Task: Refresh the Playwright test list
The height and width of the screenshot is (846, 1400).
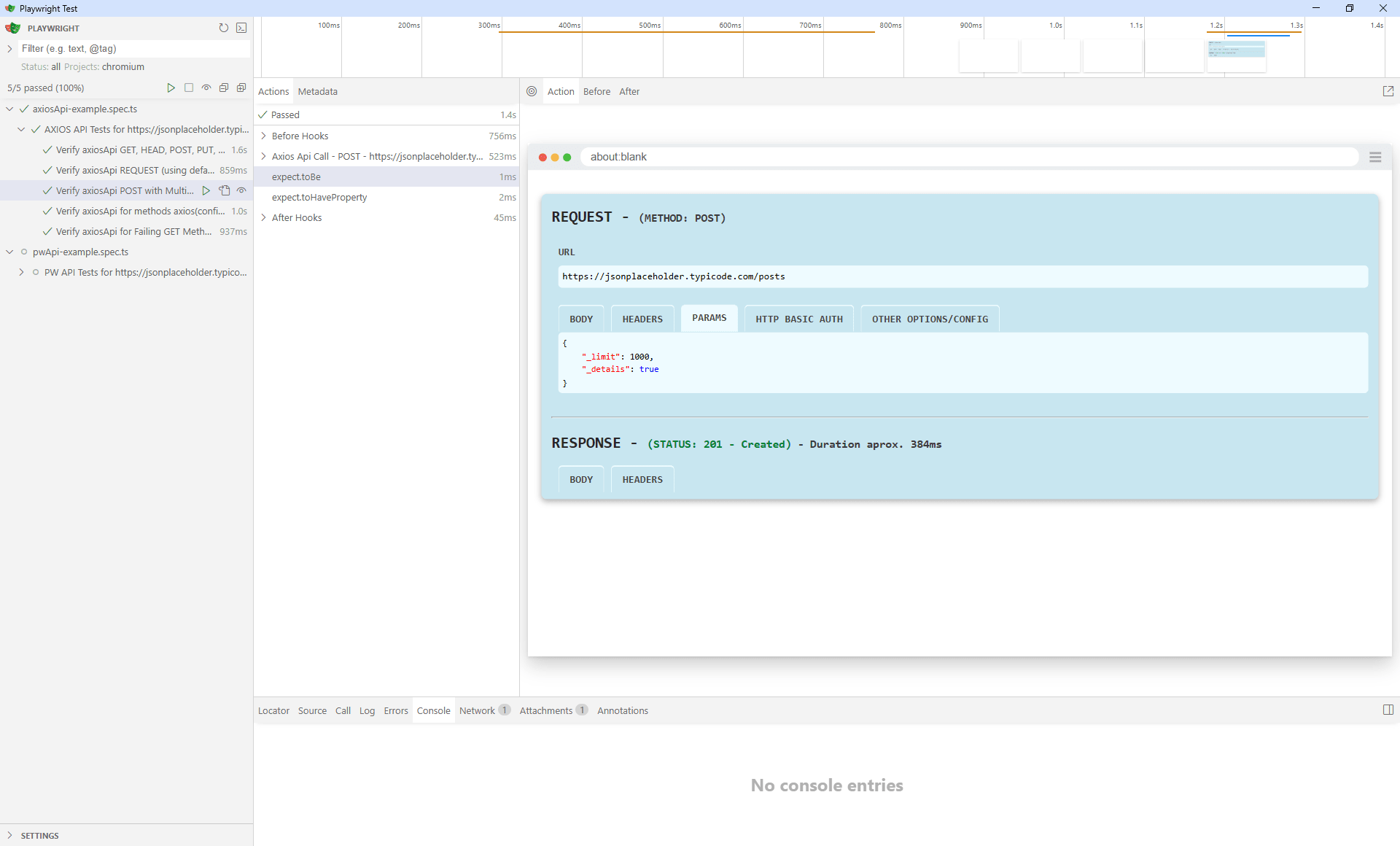Action: [224, 28]
